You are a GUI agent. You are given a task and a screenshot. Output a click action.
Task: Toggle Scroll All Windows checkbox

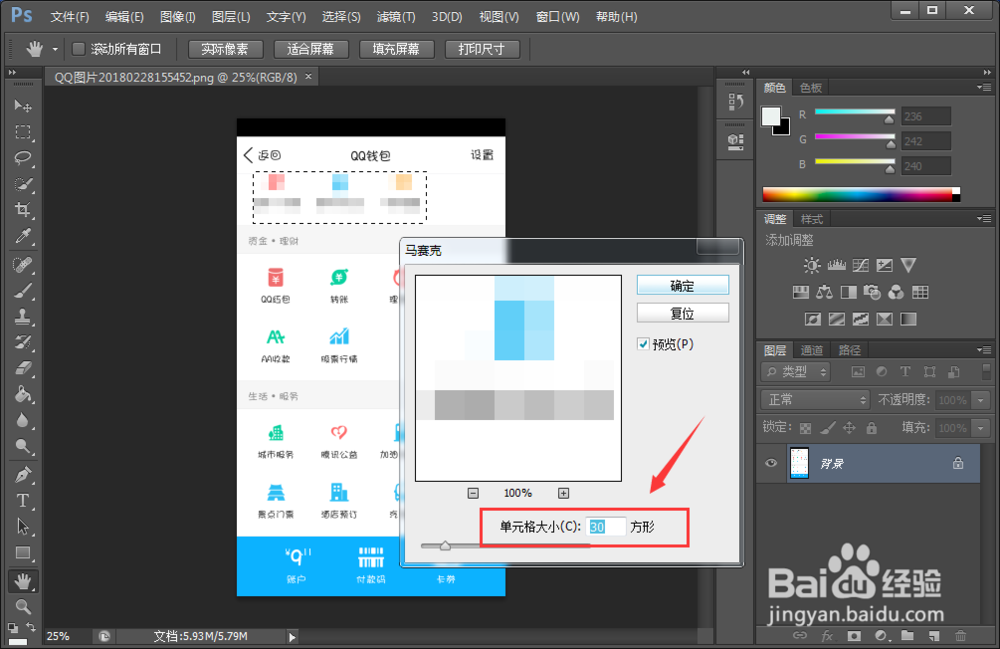[78, 49]
